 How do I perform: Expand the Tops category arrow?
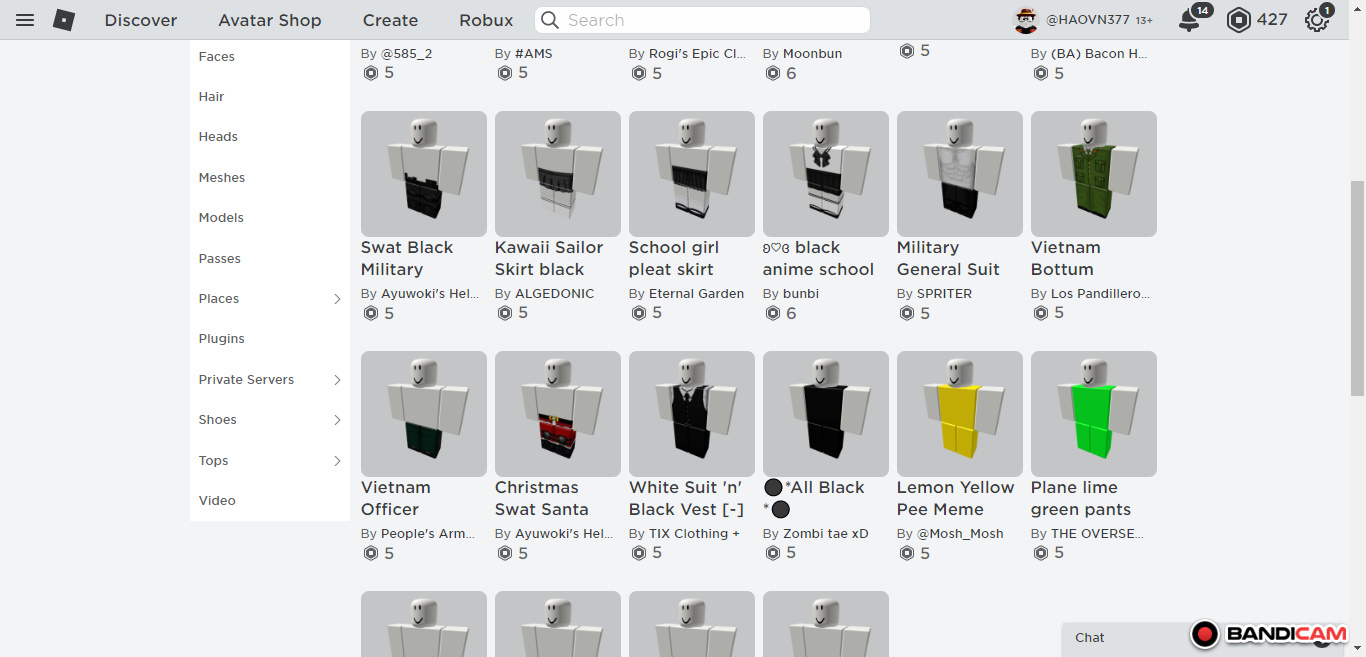337,461
